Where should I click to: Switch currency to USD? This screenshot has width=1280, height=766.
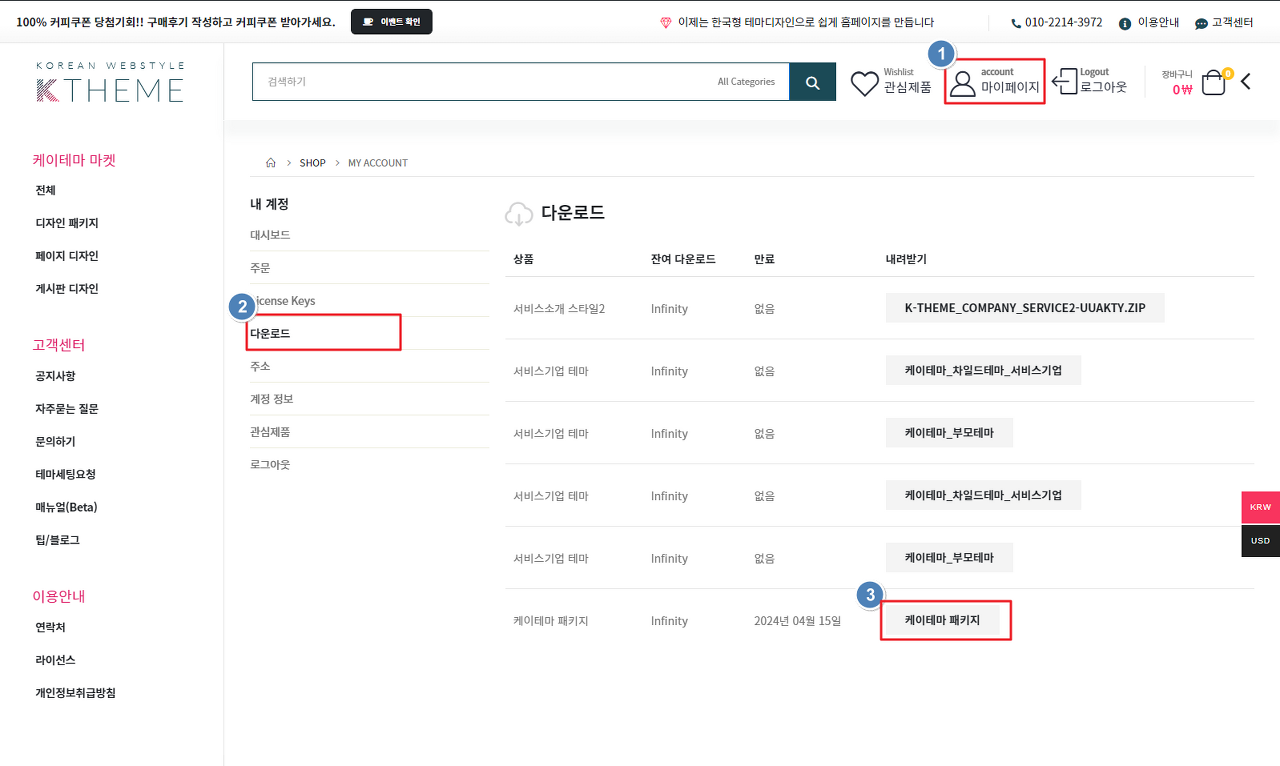tap(1260, 540)
